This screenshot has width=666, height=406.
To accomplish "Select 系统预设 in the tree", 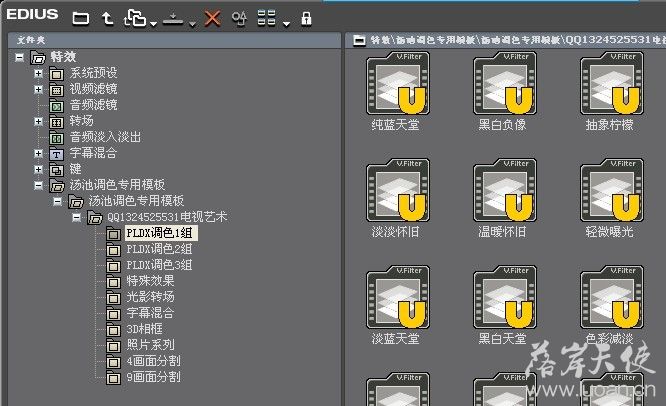I will tap(93, 73).
